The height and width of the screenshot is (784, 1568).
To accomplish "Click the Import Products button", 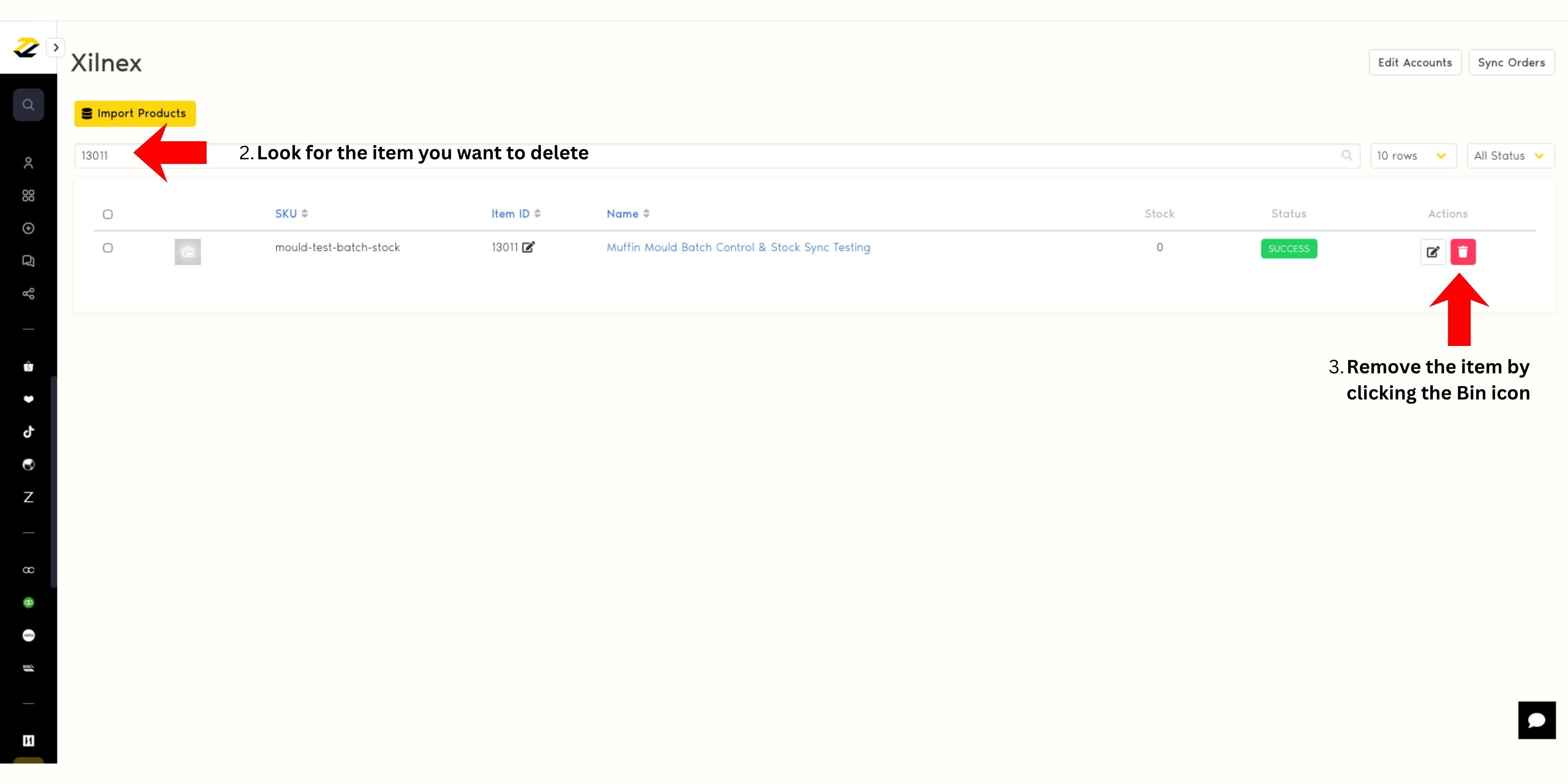I will (135, 114).
